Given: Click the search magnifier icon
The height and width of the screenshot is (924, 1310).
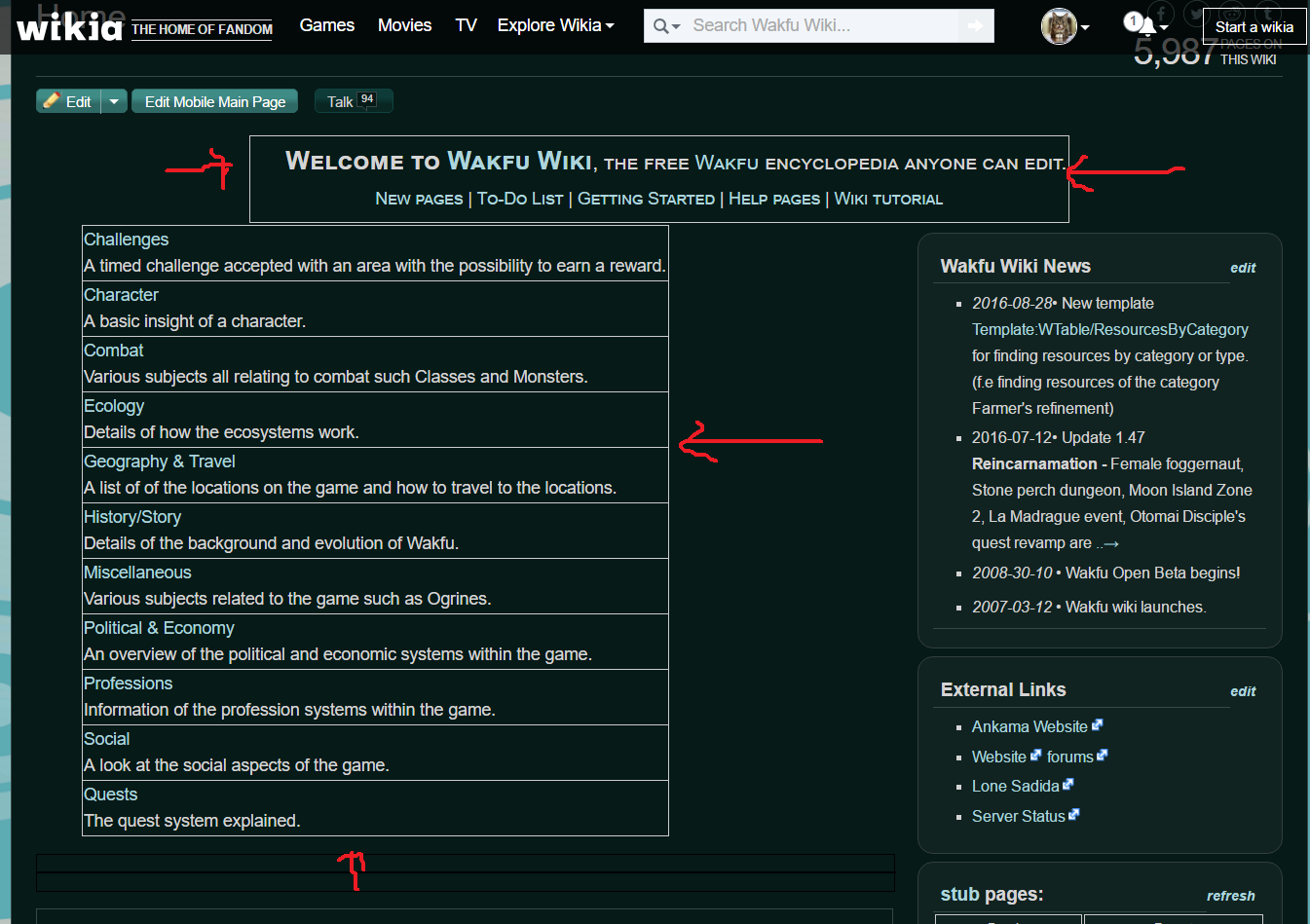Looking at the screenshot, I should pyautogui.click(x=661, y=26).
